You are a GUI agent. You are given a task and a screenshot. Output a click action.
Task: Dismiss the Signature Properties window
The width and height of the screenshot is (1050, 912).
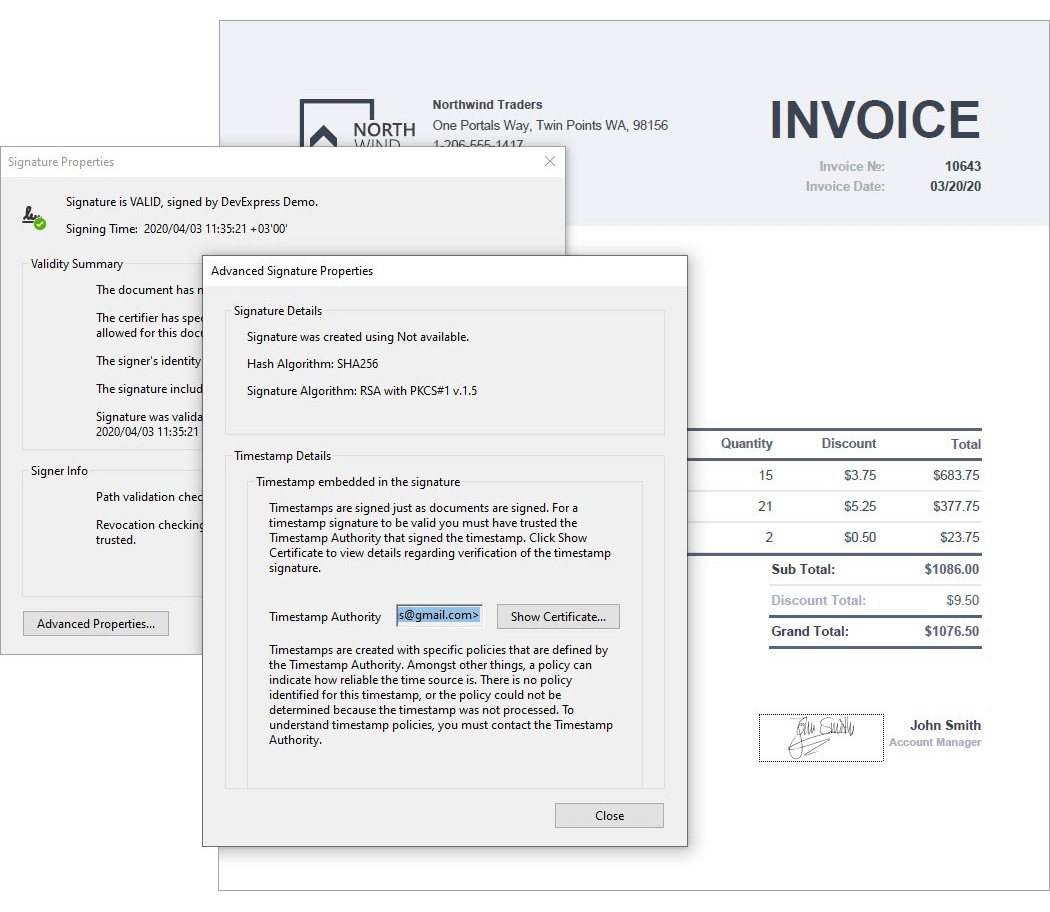pyautogui.click(x=549, y=161)
